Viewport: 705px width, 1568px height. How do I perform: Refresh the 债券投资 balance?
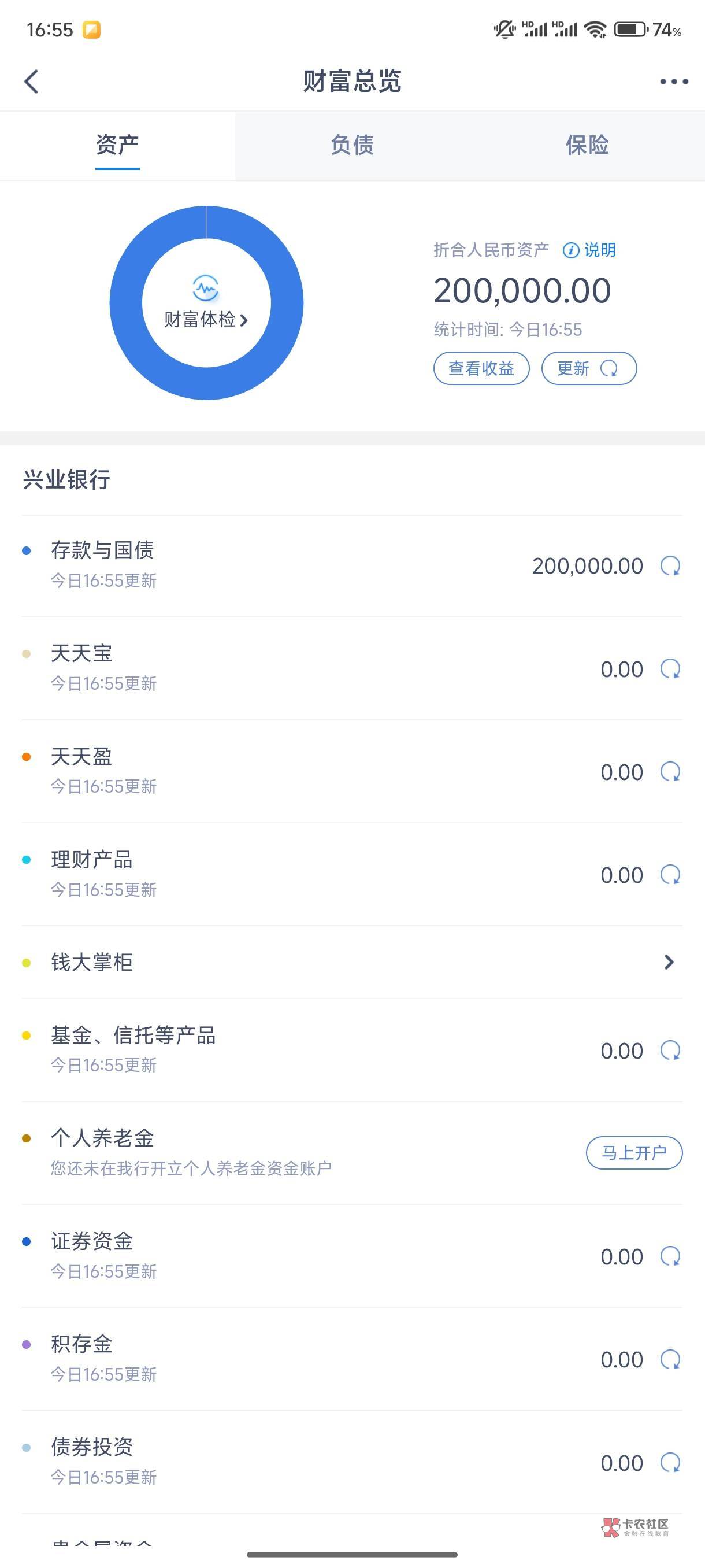[x=670, y=1463]
